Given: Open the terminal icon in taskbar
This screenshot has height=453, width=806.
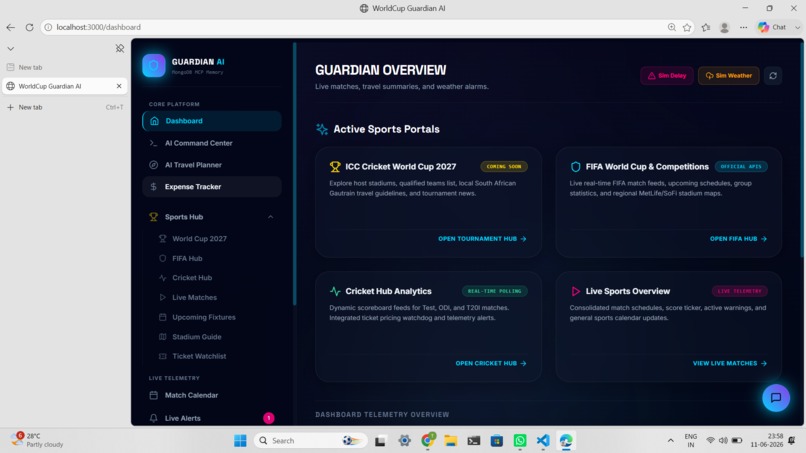Looking at the screenshot, I should 473,441.
